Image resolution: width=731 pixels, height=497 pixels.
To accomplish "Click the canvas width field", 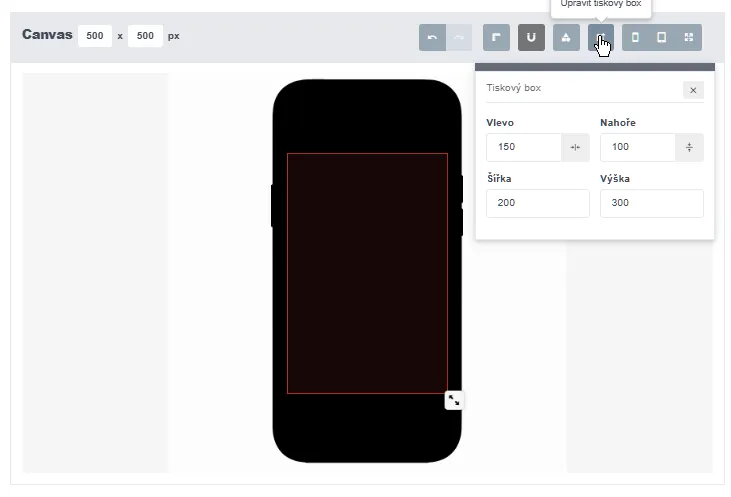I will [x=95, y=36].
